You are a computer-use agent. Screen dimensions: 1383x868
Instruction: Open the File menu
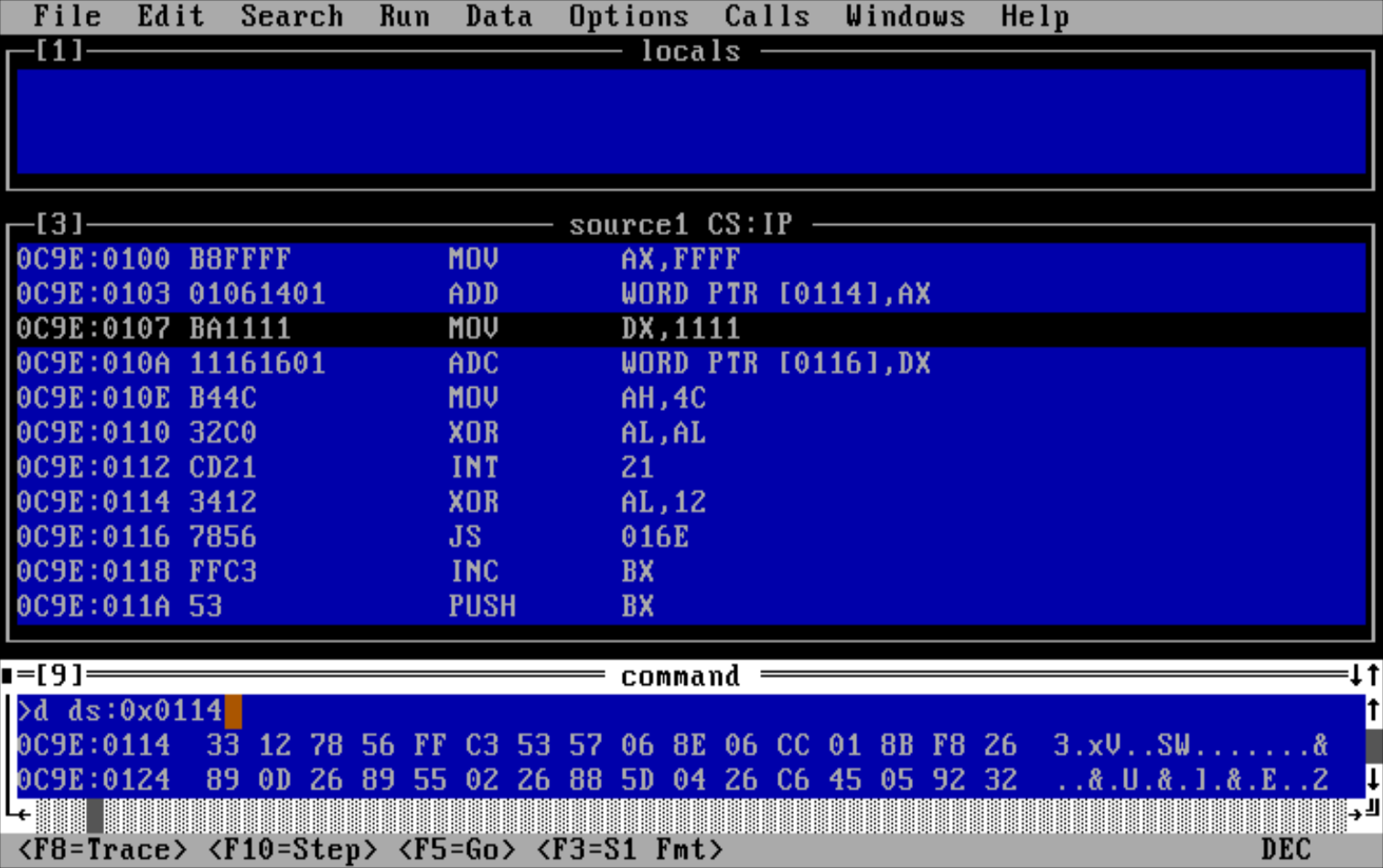click(x=67, y=16)
